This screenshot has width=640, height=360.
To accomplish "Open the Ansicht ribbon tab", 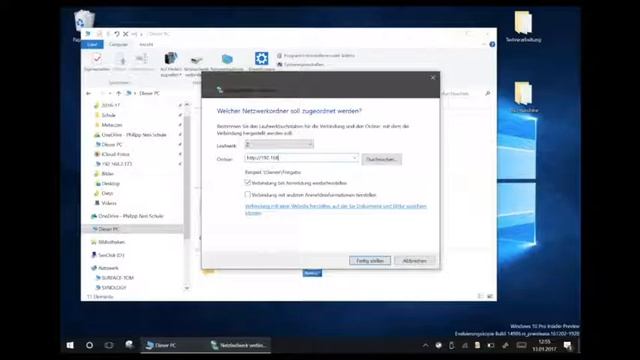I will (146, 44).
